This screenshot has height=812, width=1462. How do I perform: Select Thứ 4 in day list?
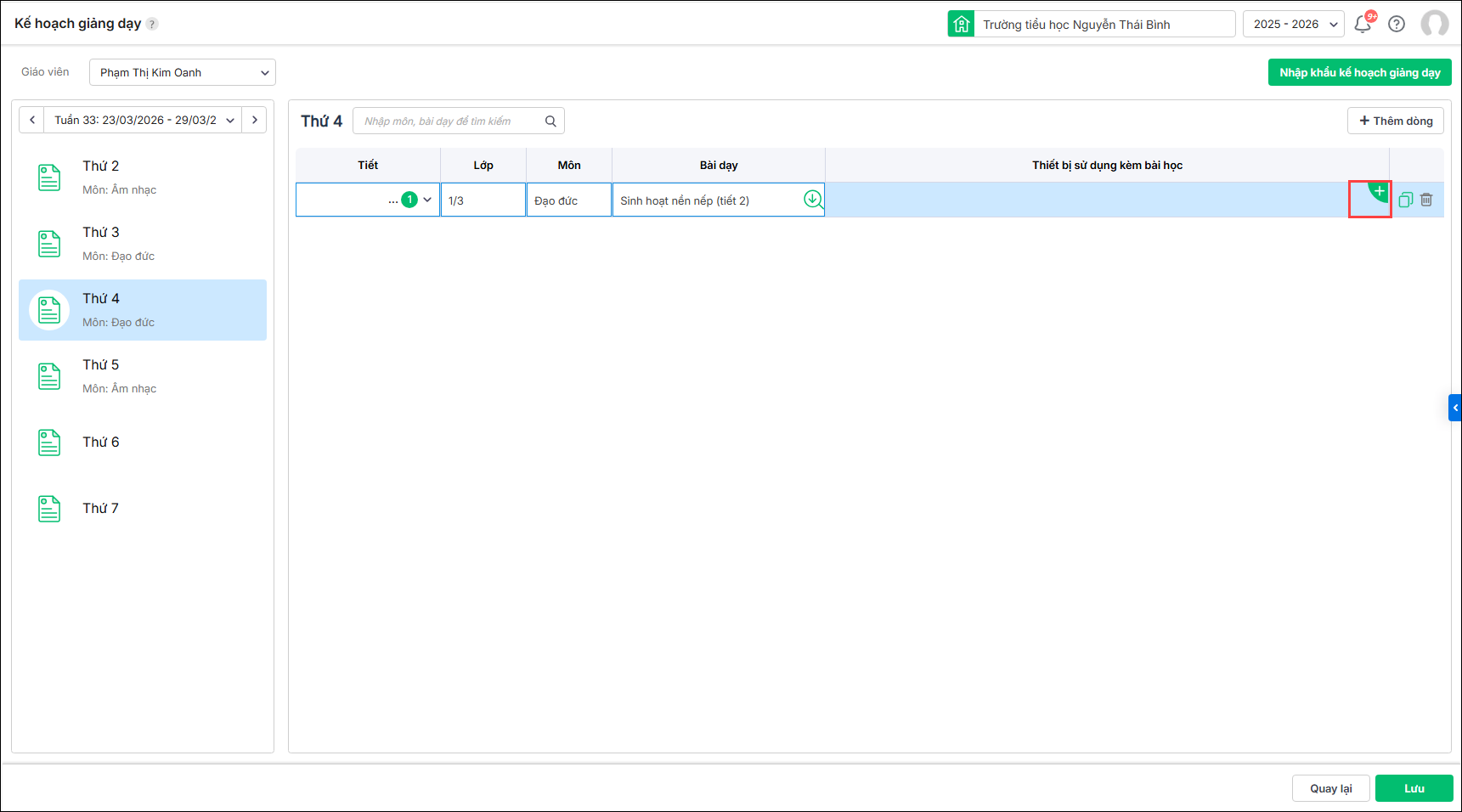tap(143, 310)
